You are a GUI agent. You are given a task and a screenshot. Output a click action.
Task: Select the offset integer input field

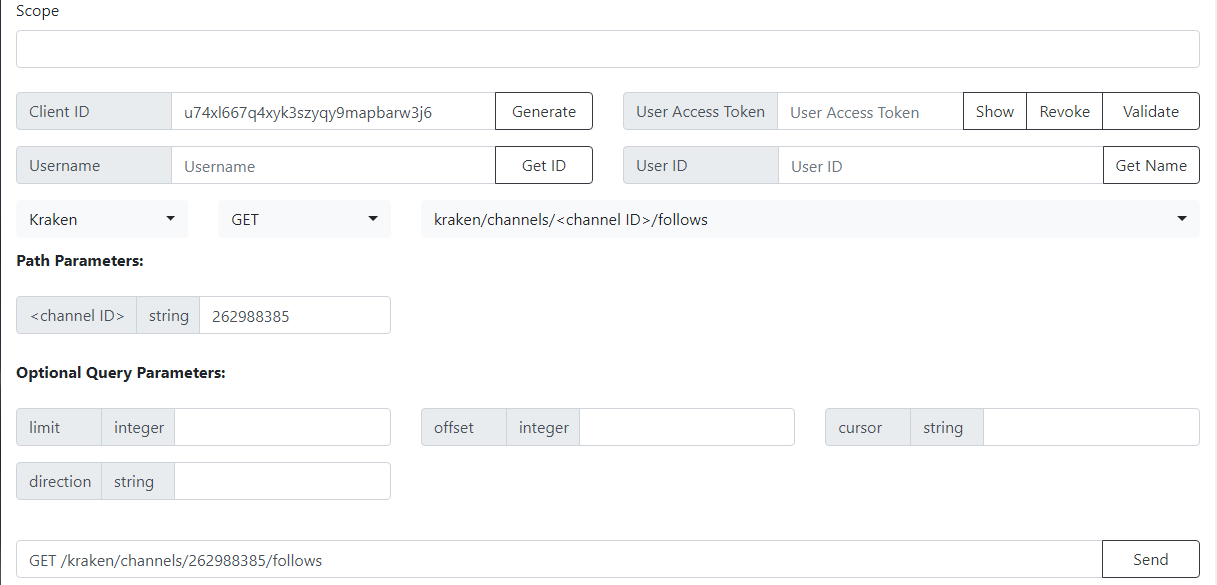click(686, 428)
